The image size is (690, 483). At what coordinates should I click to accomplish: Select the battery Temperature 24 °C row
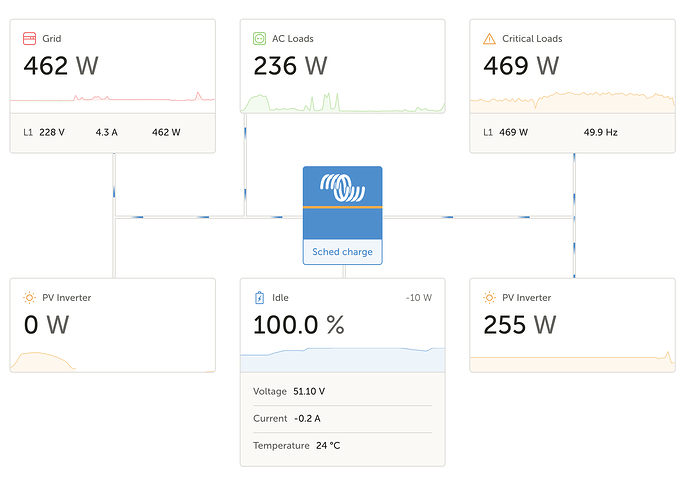coord(342,445)
